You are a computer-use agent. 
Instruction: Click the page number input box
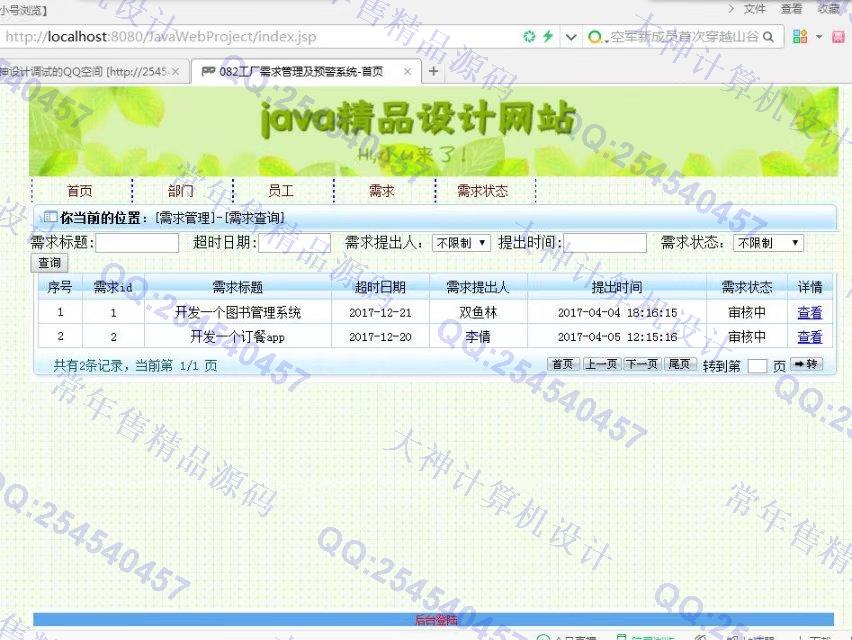point(757,366)
